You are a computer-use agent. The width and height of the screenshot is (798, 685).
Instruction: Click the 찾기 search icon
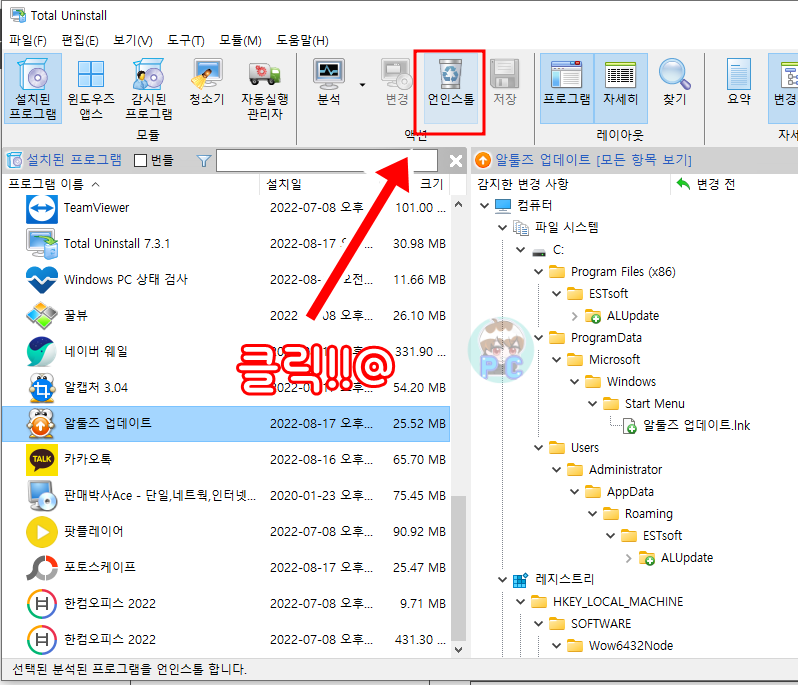click(675, 82)
